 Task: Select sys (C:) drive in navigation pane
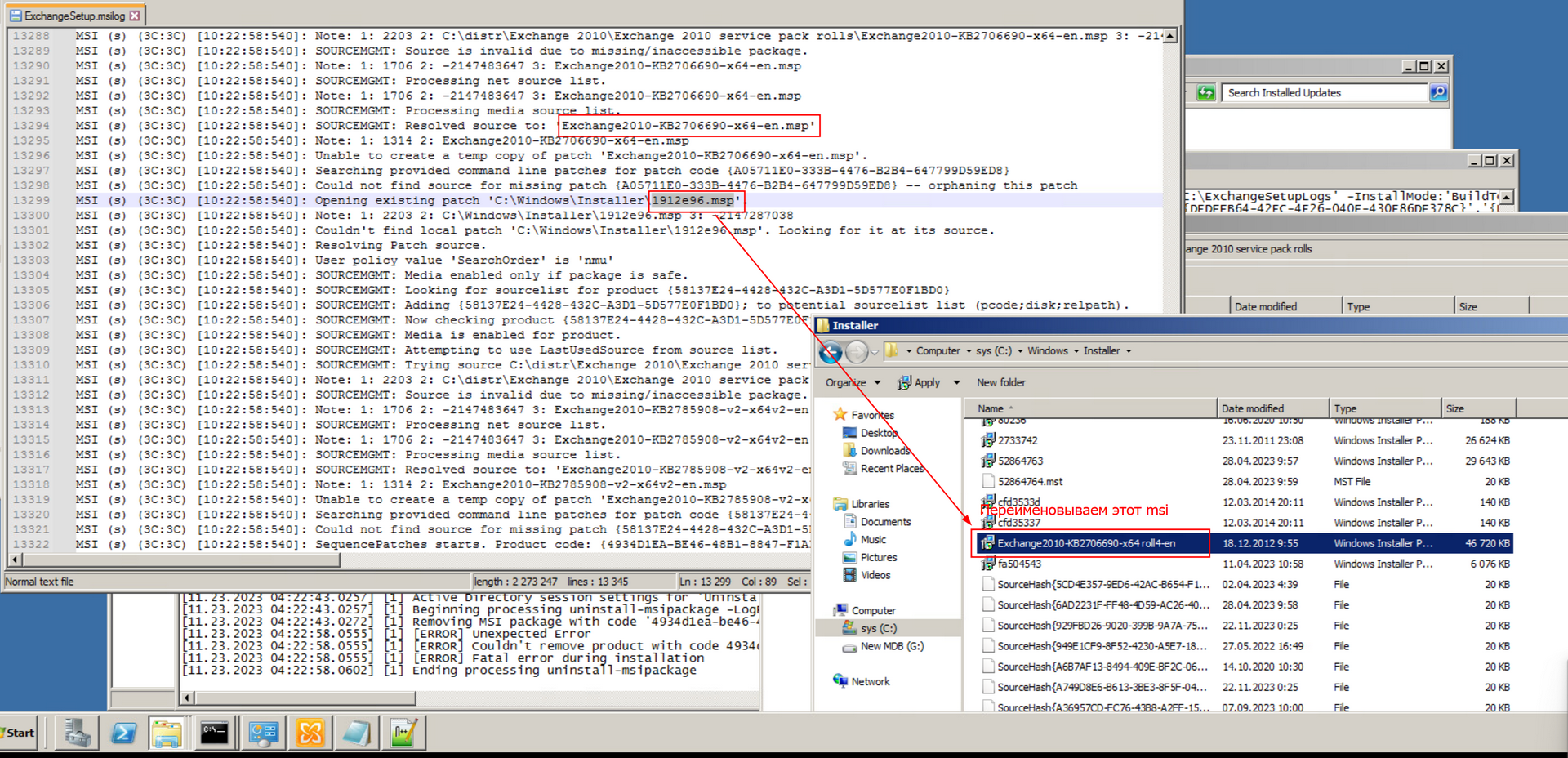click(x=878, y=628)
